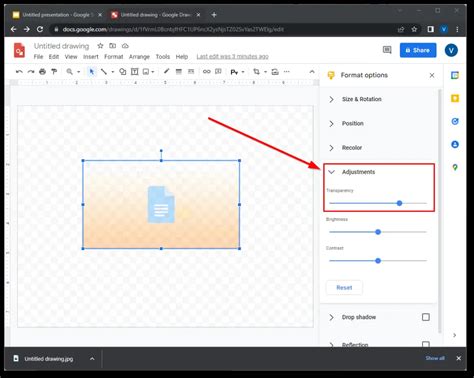Enable the Reflection checkbox

click(426, 344)
